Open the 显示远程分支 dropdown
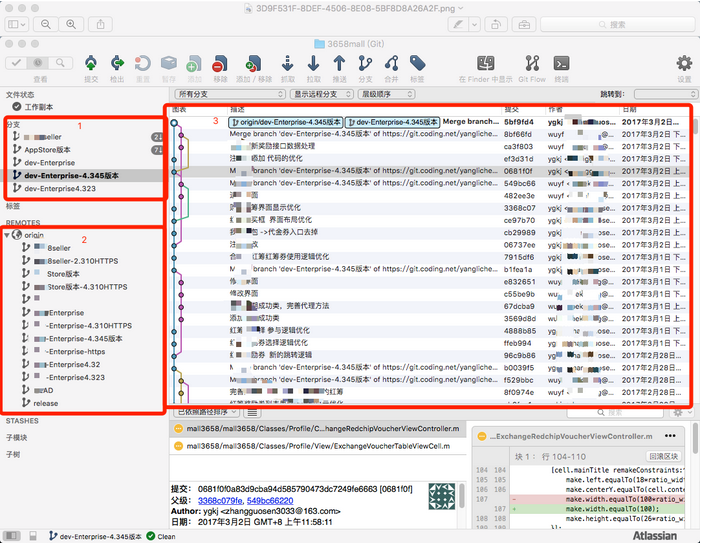Image resolution: width=702 pixels, height=550 pixels. click(x=322, y=94)
